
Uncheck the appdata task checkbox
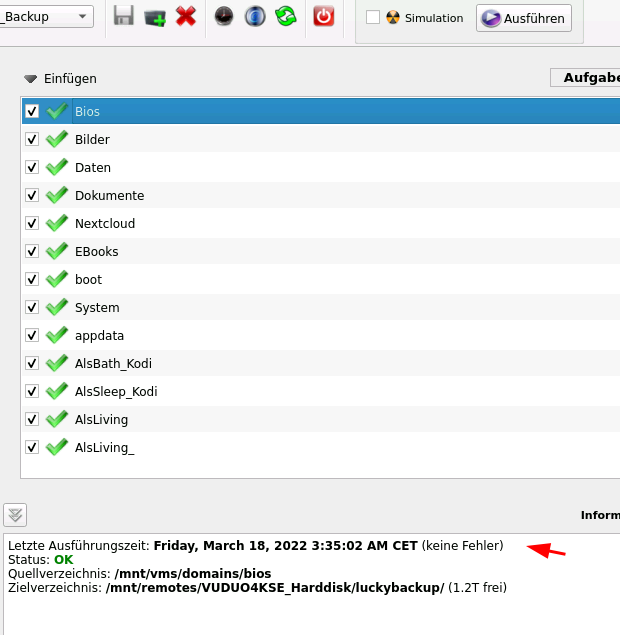tap(32, 335)
